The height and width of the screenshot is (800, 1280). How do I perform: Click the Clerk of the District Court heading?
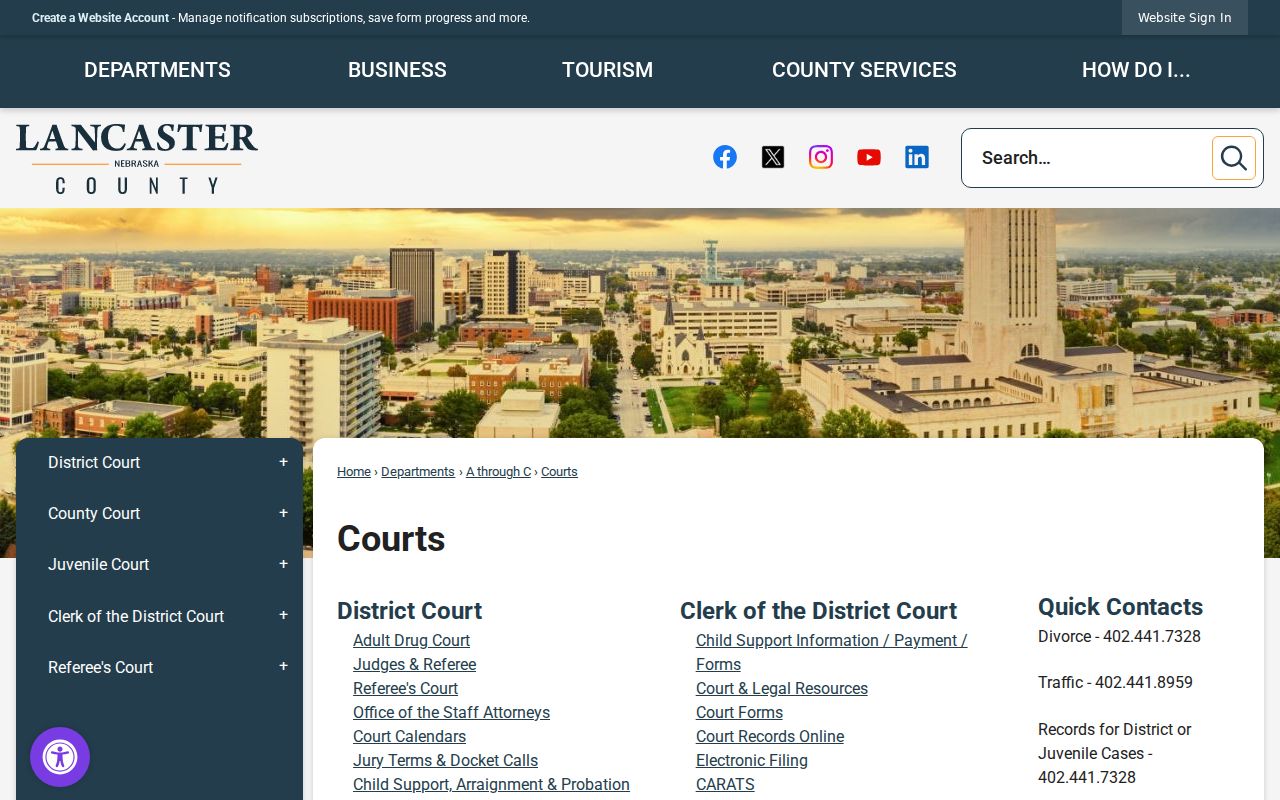tap(818, 611)
